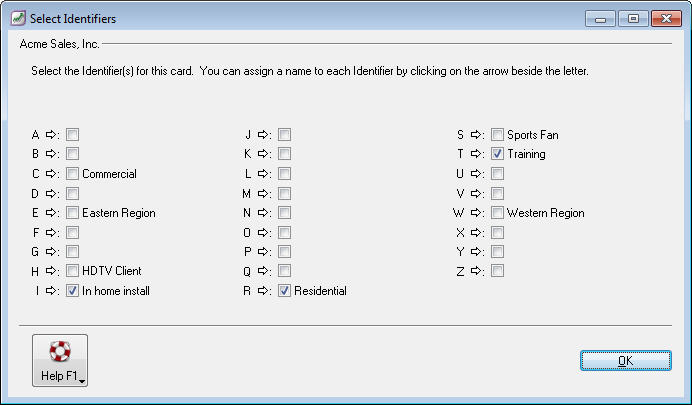The image size is (692, 405).
Task: Click the rename arrow beside letter C
Action: point(51,173)
